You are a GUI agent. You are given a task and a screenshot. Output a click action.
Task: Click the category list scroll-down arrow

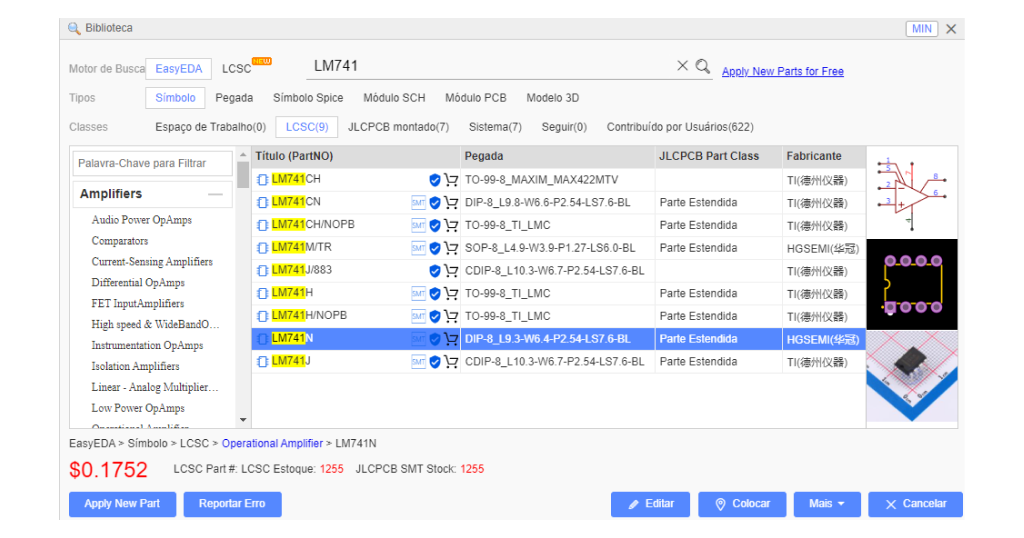pyautogui.click(x=243, y=420)
